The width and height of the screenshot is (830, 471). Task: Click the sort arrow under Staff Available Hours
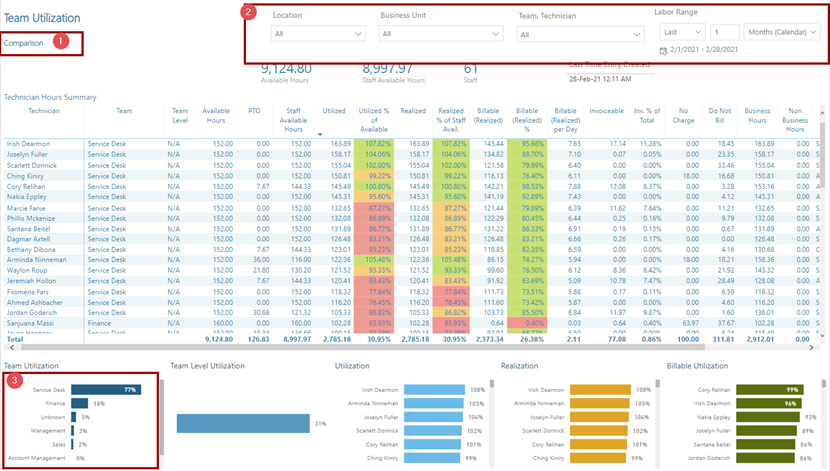click(x=320, y=133)
